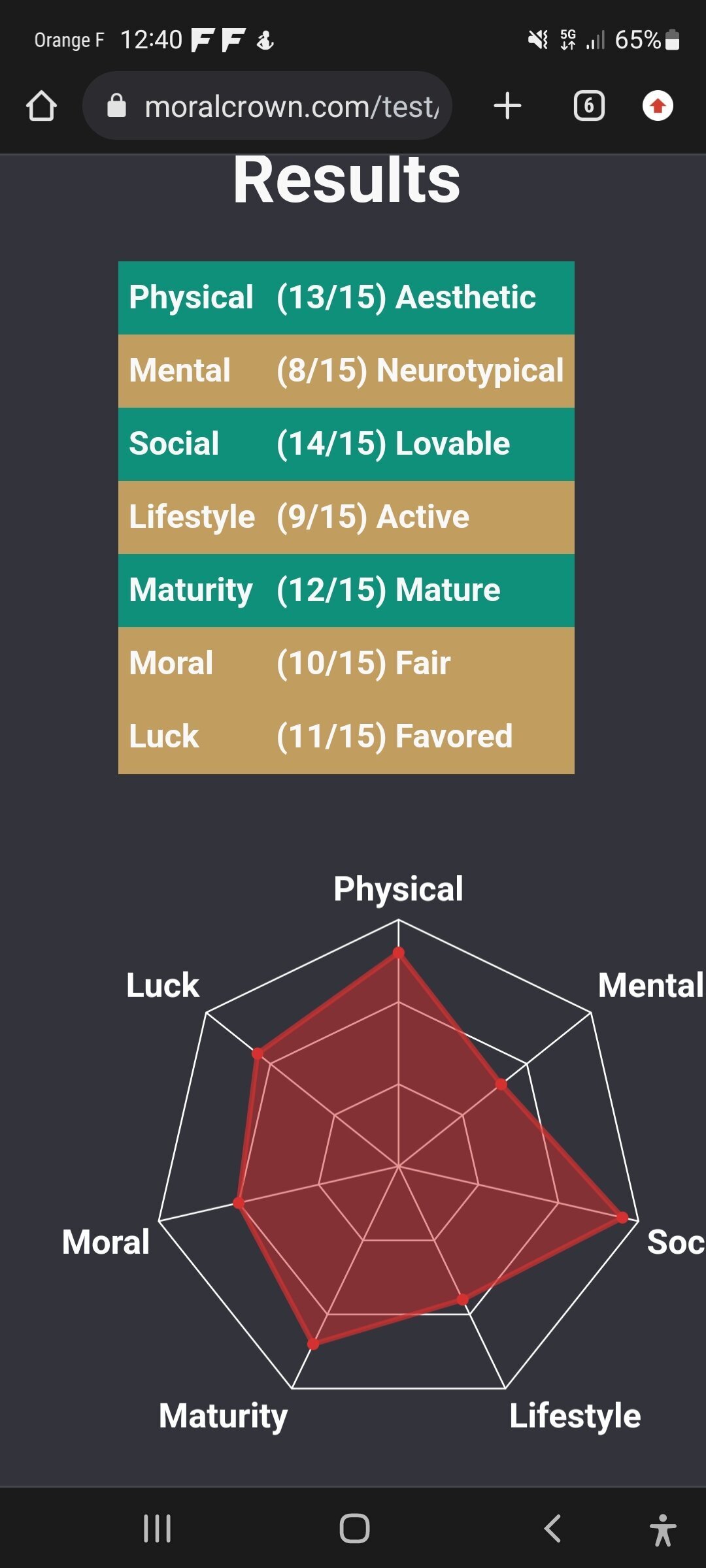Tap the mute/vibrate status bar icon

click(537, 41)
